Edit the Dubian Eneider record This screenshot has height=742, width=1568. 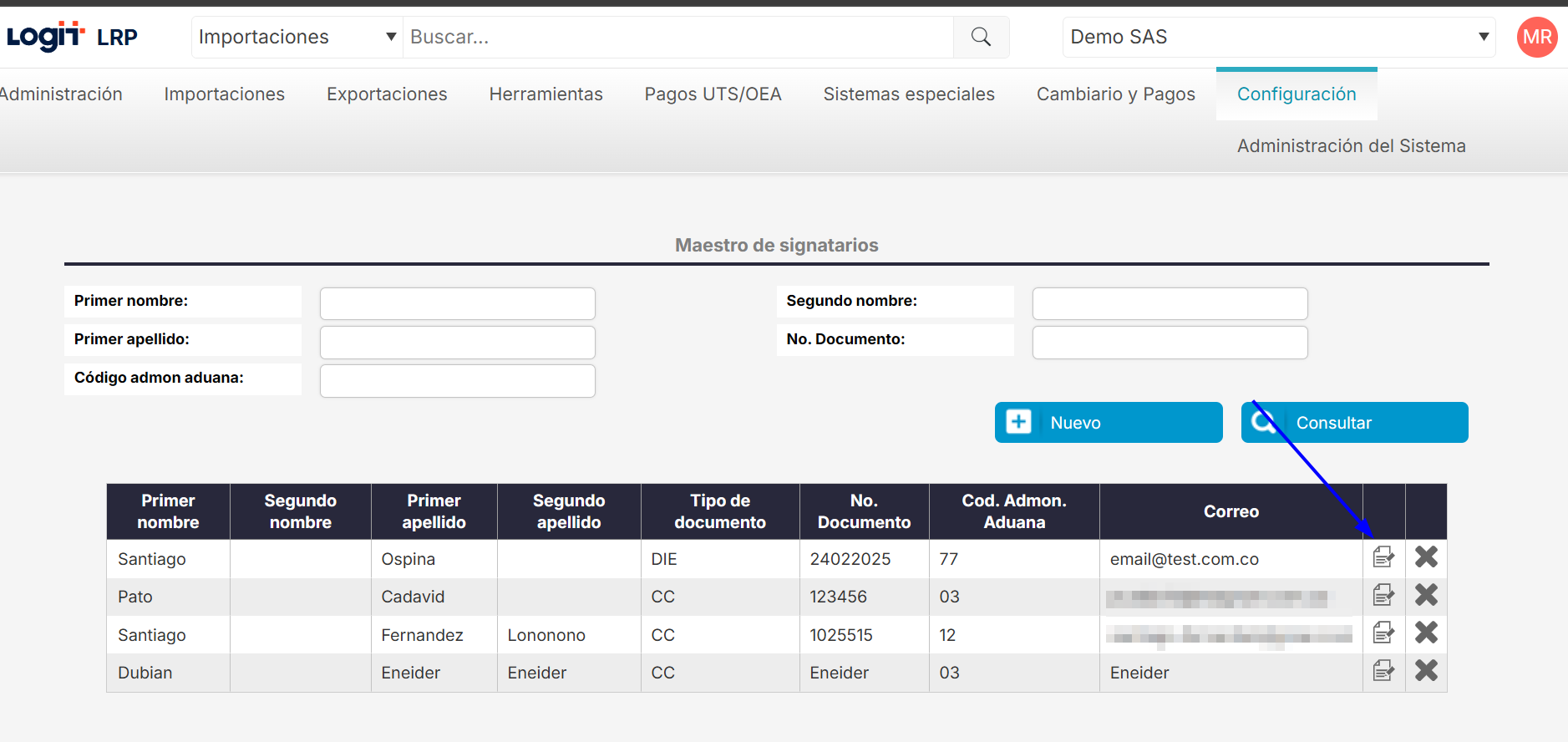click(1383, 670)
